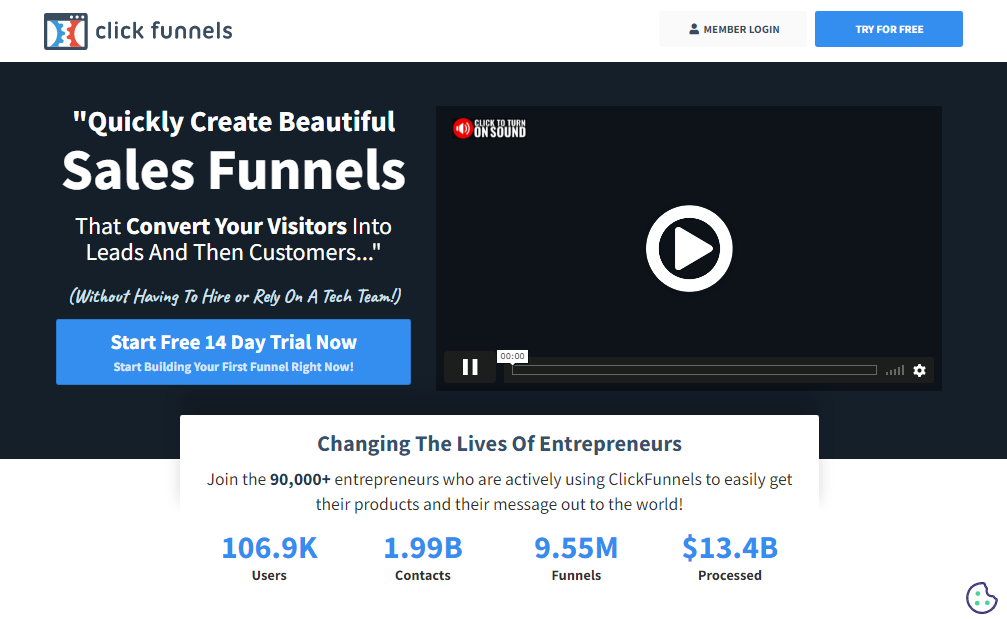
Task: Click the 106.9K Users statistic
Action: [x=269, y=558]
